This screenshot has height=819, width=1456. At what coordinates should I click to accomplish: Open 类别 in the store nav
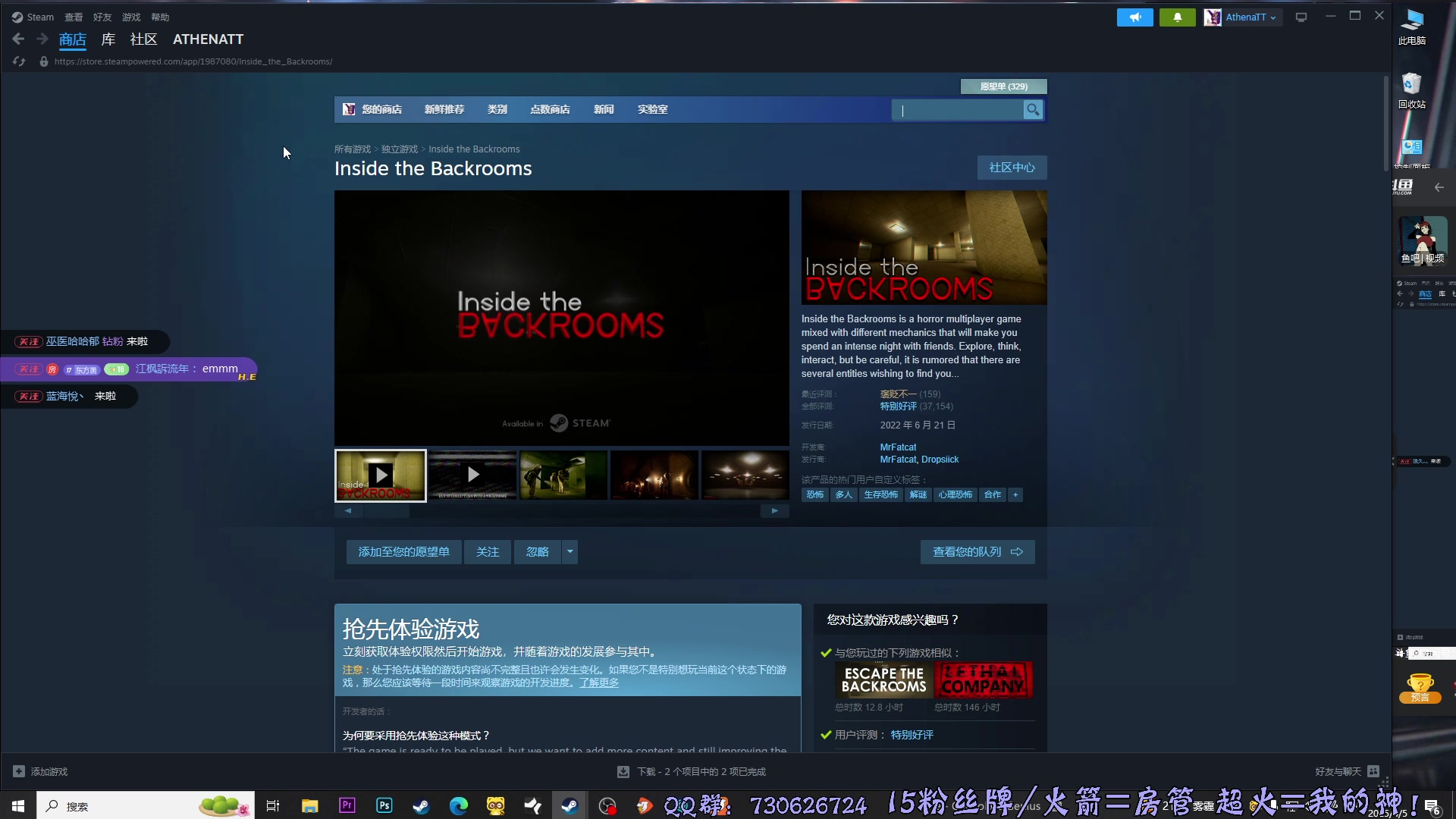497,109
